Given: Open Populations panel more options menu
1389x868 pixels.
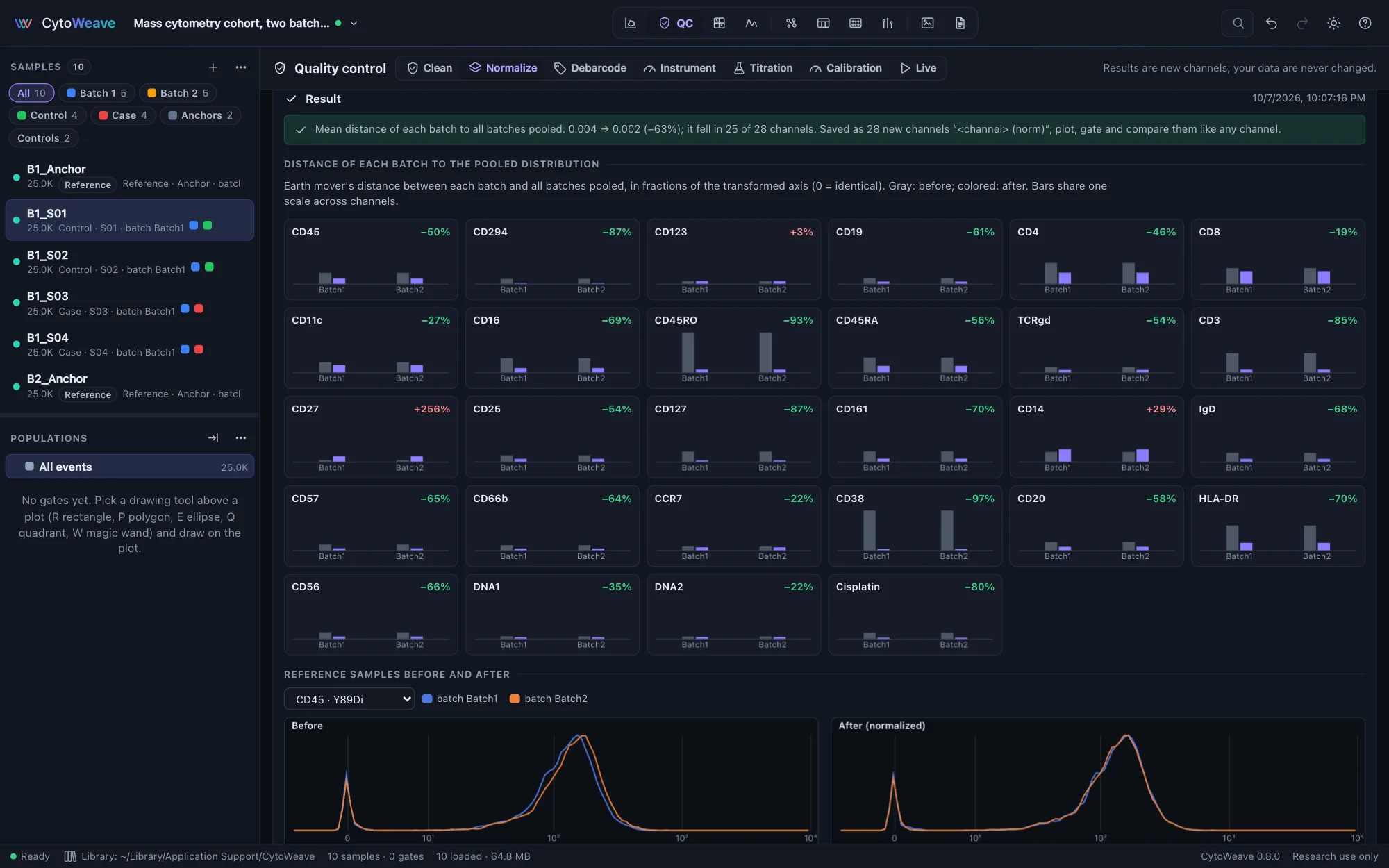Looking at the screenshot, I should click(x=241, y=438).
